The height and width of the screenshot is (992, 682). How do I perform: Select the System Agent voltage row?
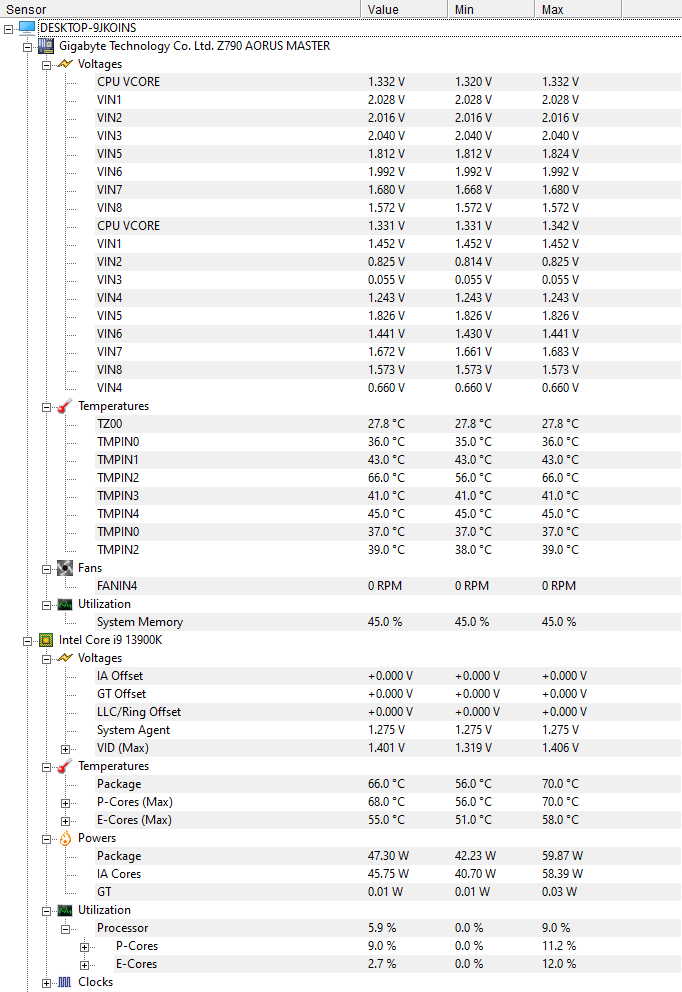click(x=388, y=730)
